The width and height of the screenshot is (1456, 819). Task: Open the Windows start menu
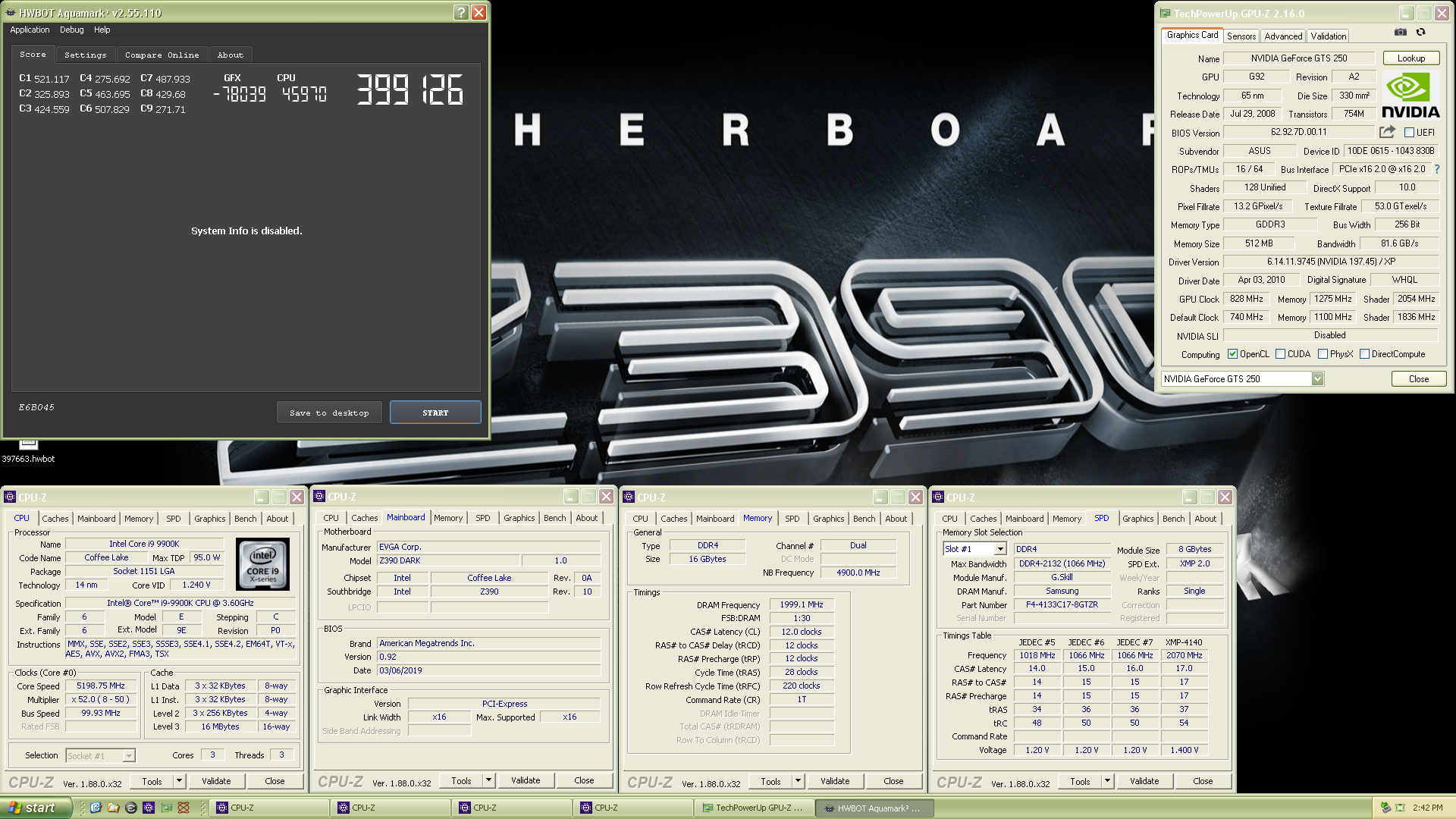point(36,808)
